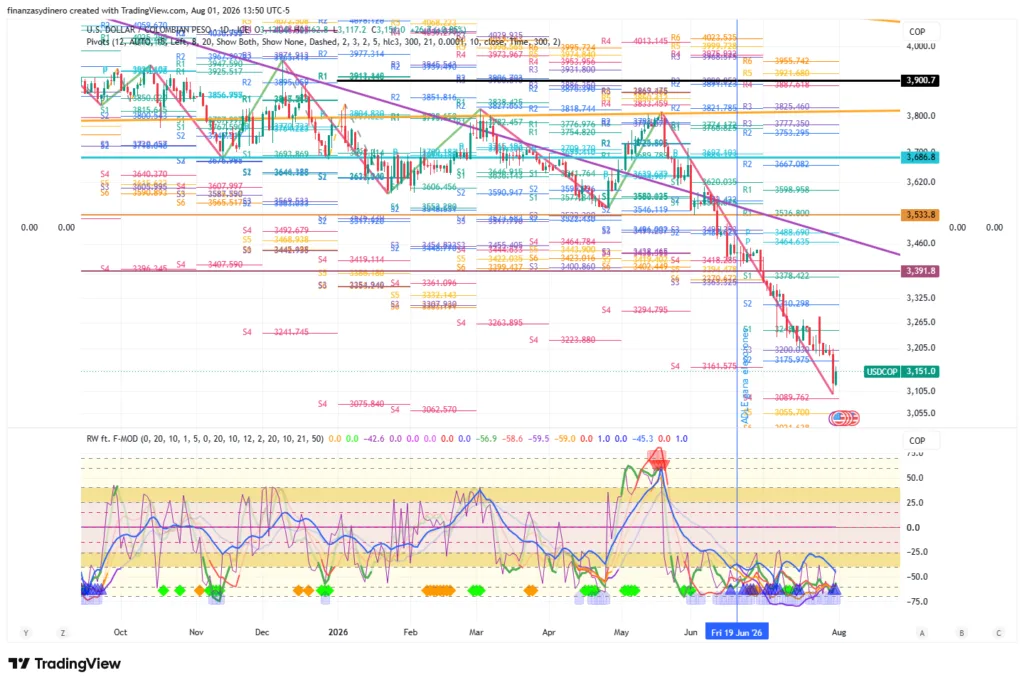Select the orange 3,533.8 price level label
Screen dimensions: 1024x685
click(x=920, y=215)
